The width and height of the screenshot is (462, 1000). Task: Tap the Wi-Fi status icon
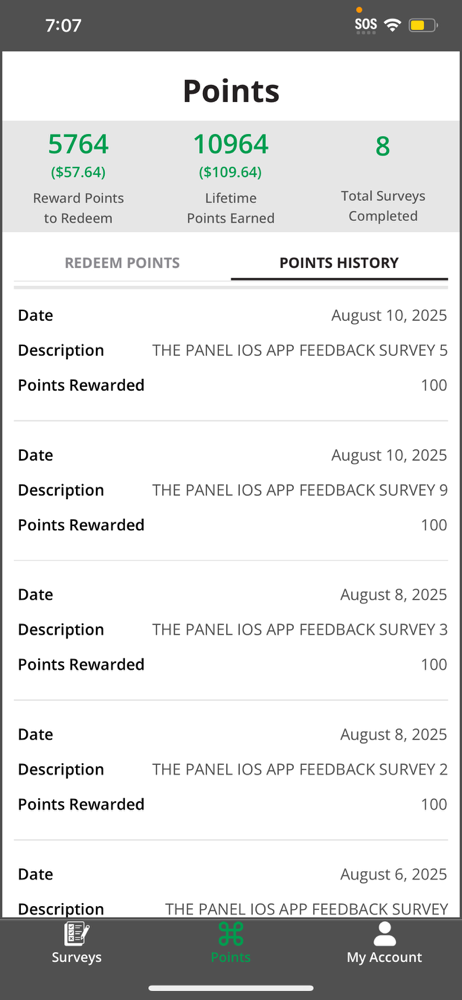pos(392,26)
